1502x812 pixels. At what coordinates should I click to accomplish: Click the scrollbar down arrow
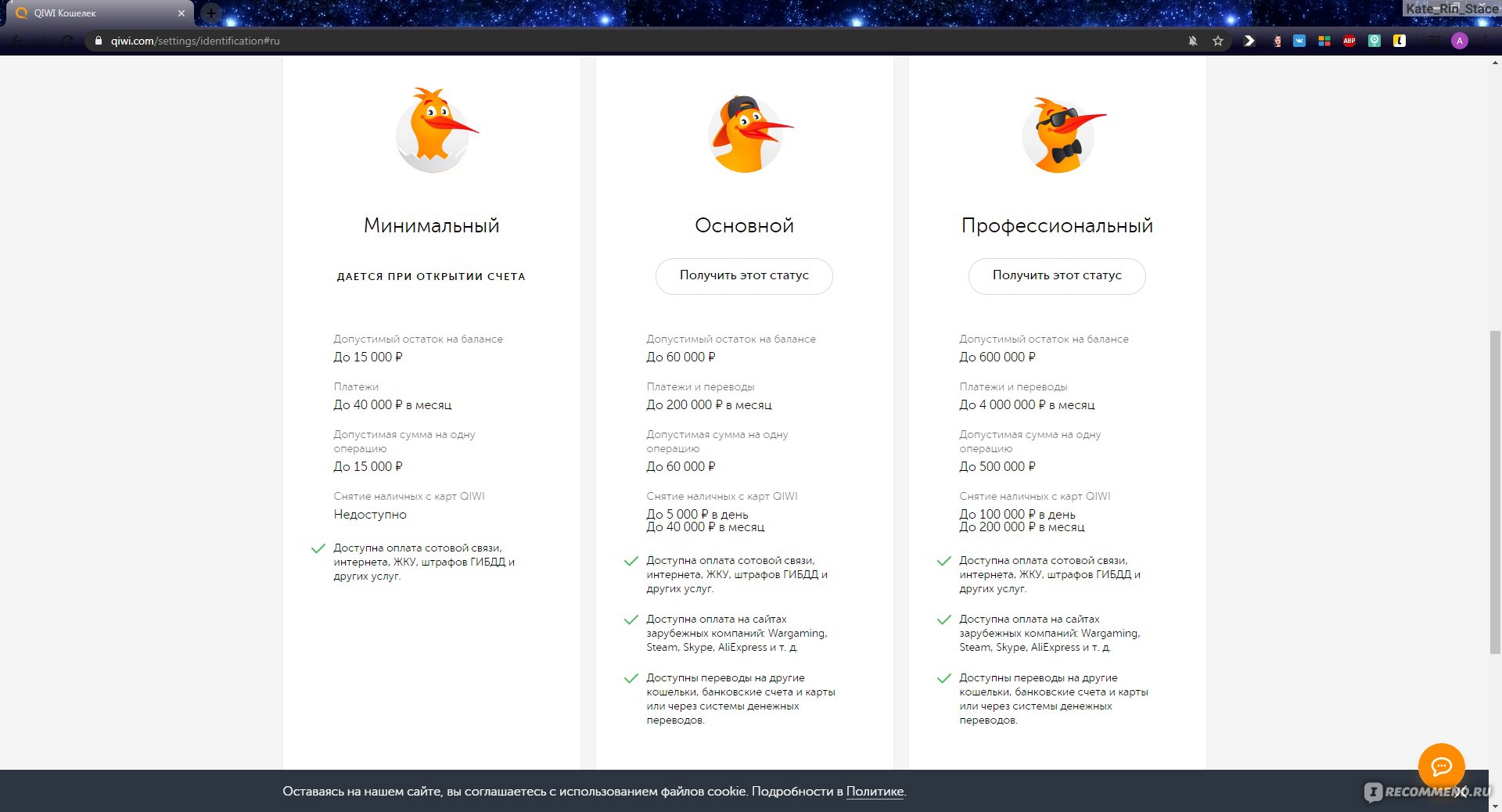click(1495, 805)
